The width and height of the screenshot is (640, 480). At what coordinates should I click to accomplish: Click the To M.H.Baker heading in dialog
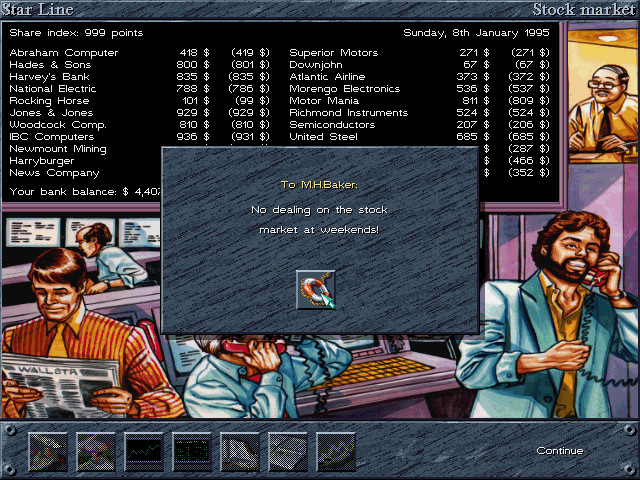(319, 184)
